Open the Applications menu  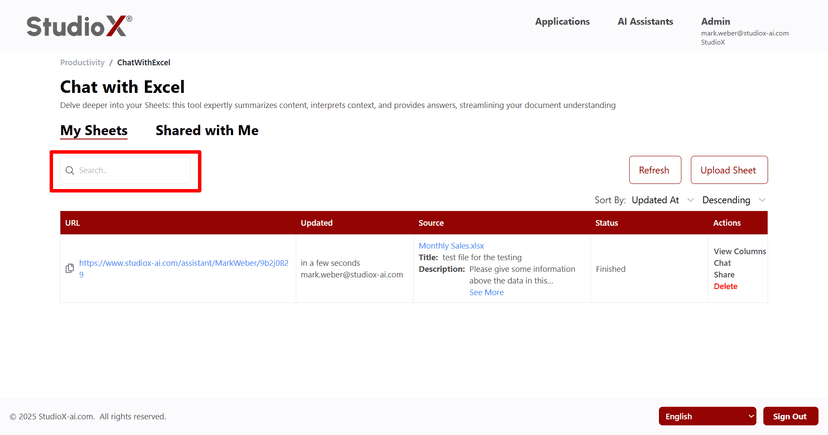point(562,21)
